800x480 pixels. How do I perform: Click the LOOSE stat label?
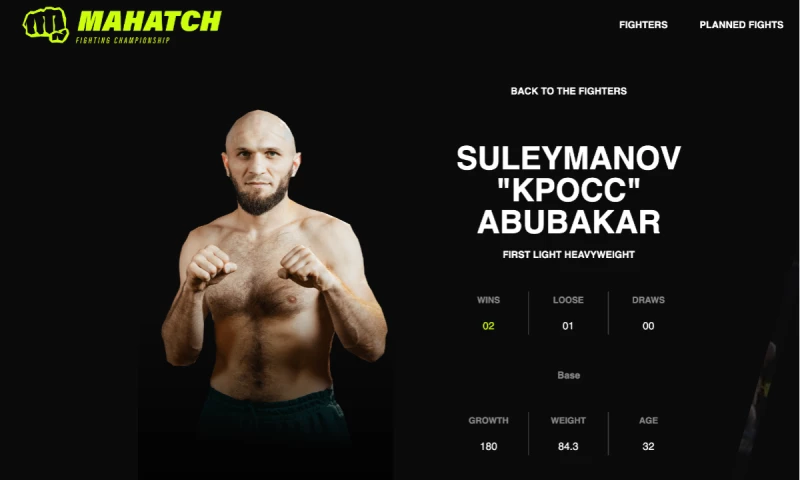(568, 300)
